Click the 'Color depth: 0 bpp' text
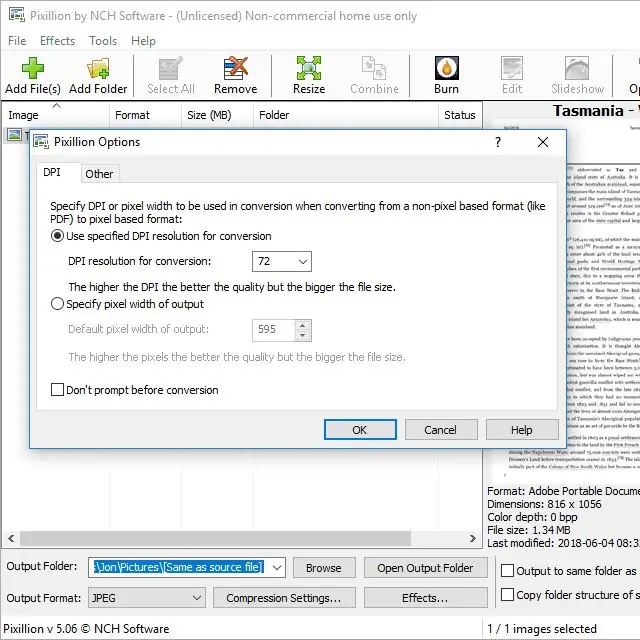640x640 pixels. coord(532,517)
